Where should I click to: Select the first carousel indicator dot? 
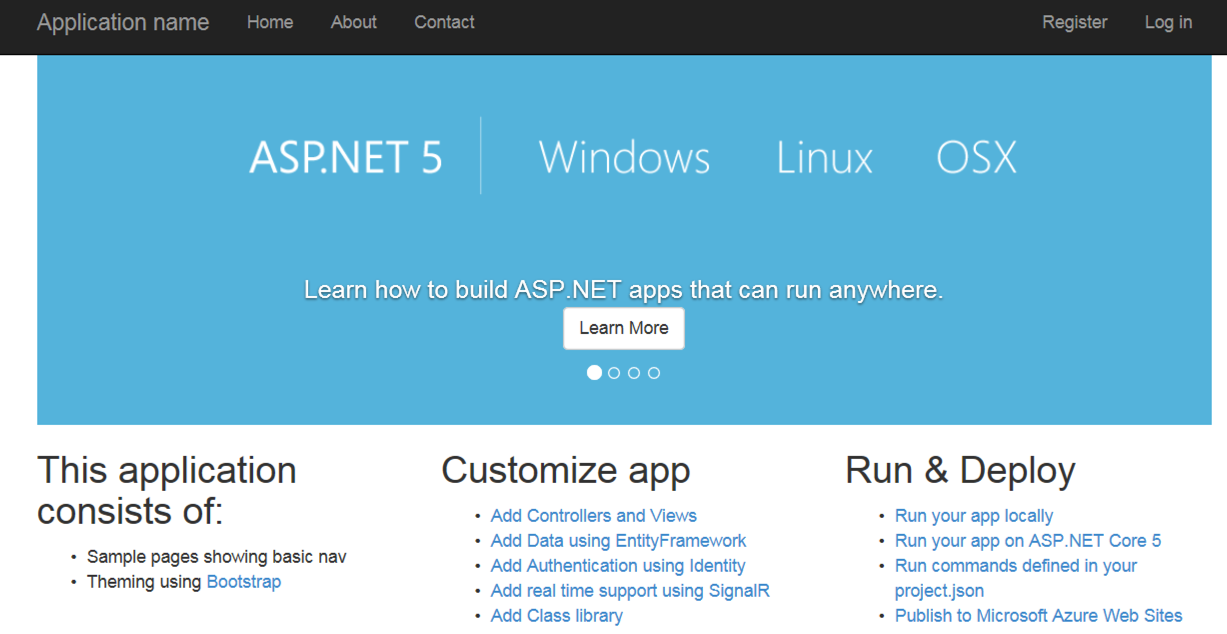click(594, 373)
